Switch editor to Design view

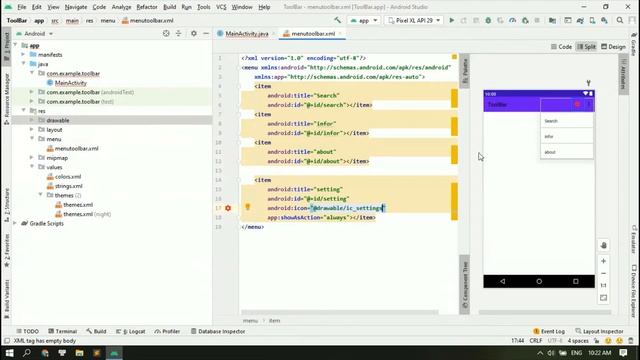point(613,47)
